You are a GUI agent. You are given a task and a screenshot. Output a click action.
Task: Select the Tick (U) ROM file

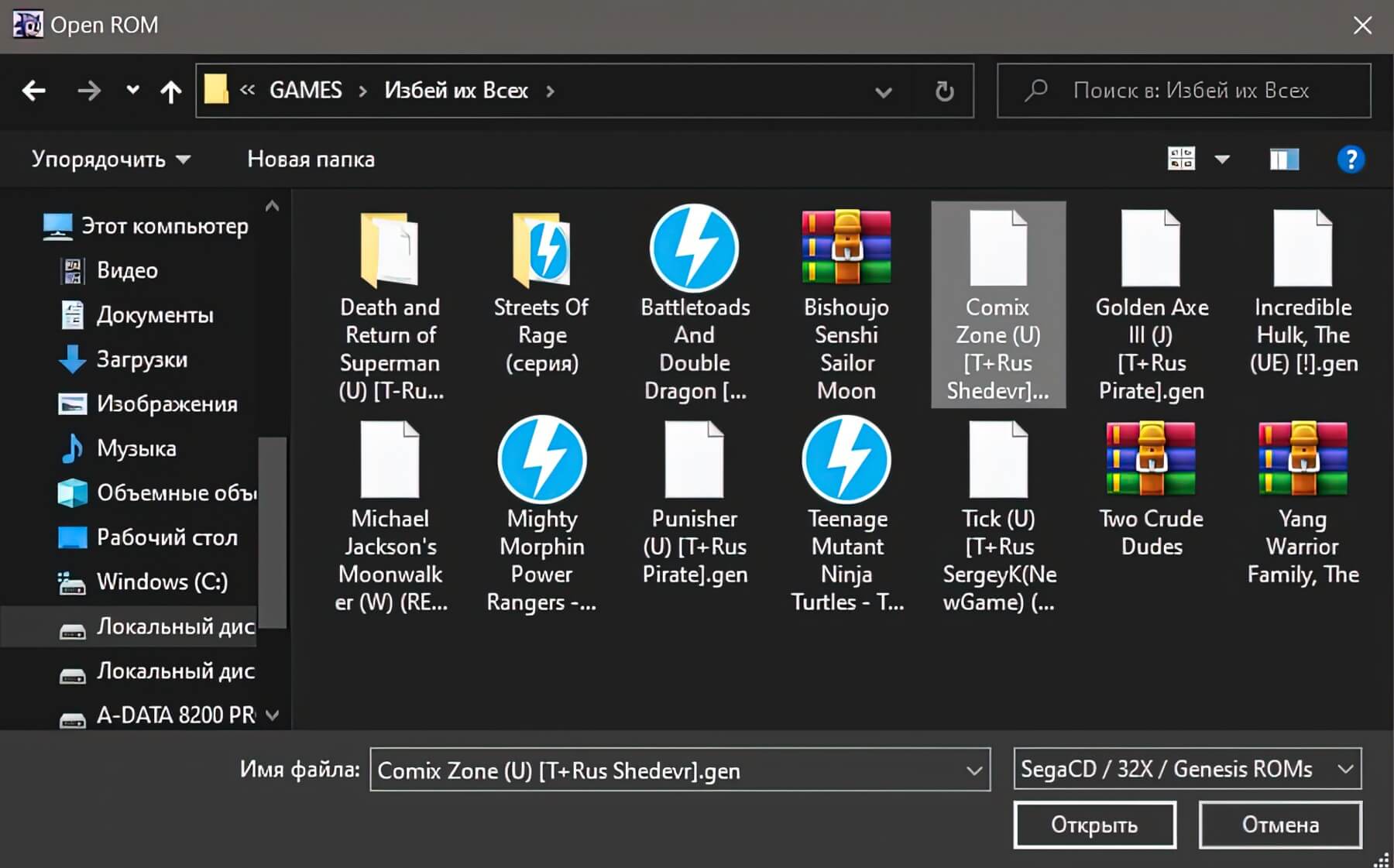click(998, 517)
